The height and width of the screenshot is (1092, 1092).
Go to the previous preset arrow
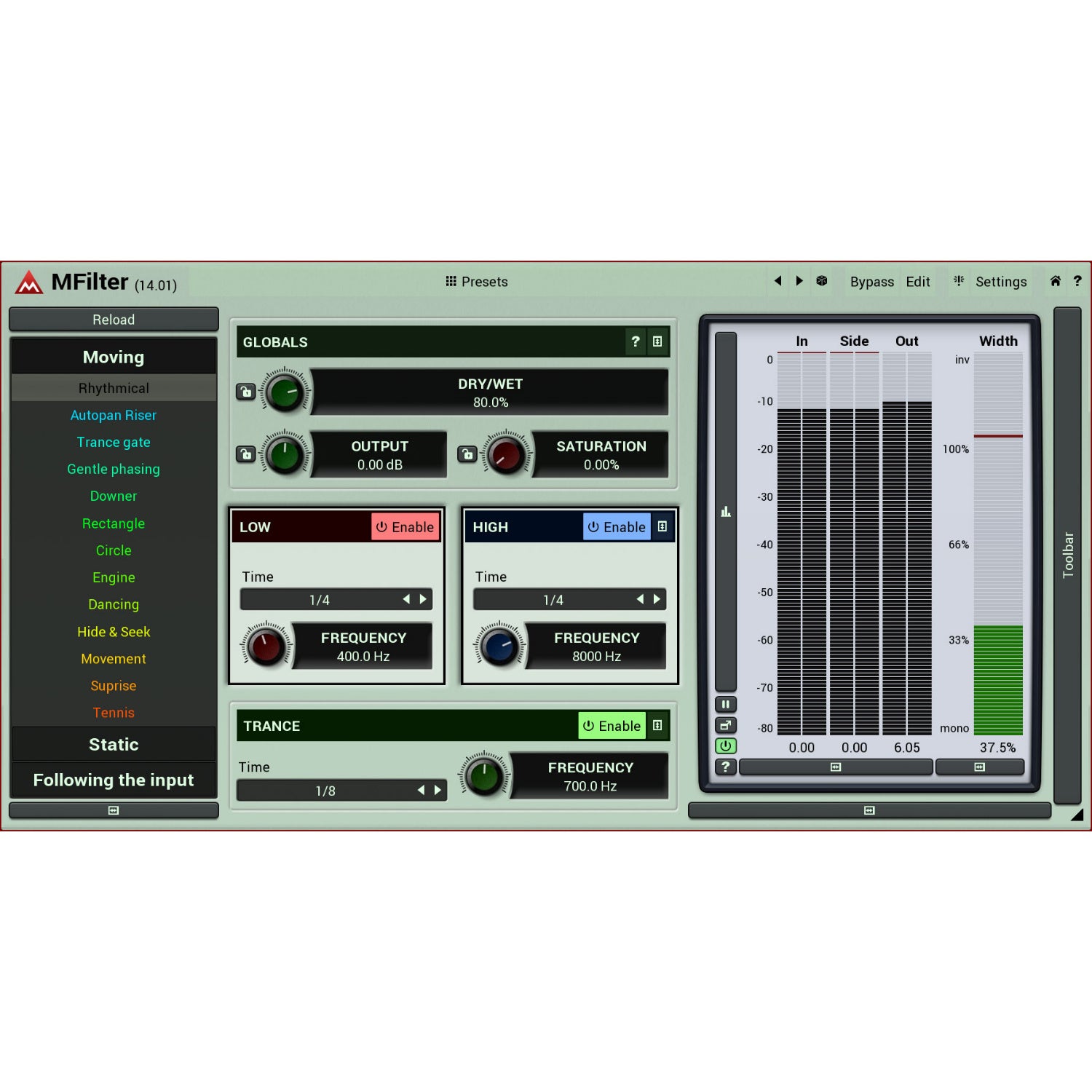[x=778, y=281]
